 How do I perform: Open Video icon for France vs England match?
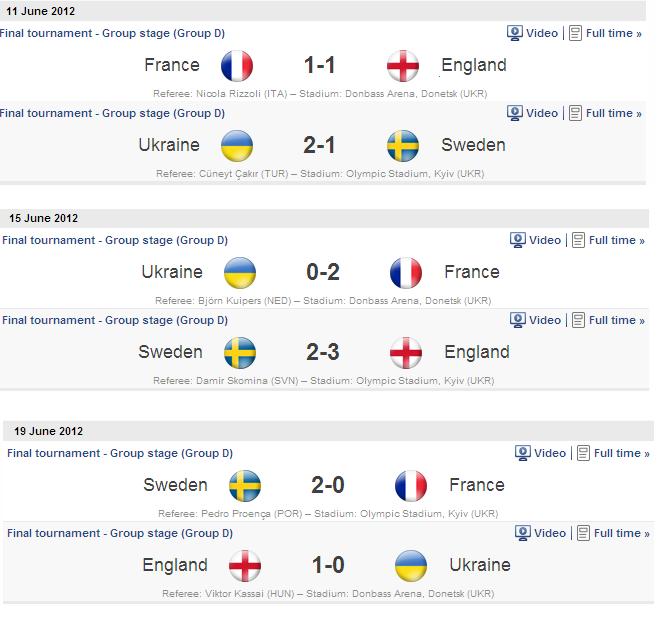[x=515, y=33]
